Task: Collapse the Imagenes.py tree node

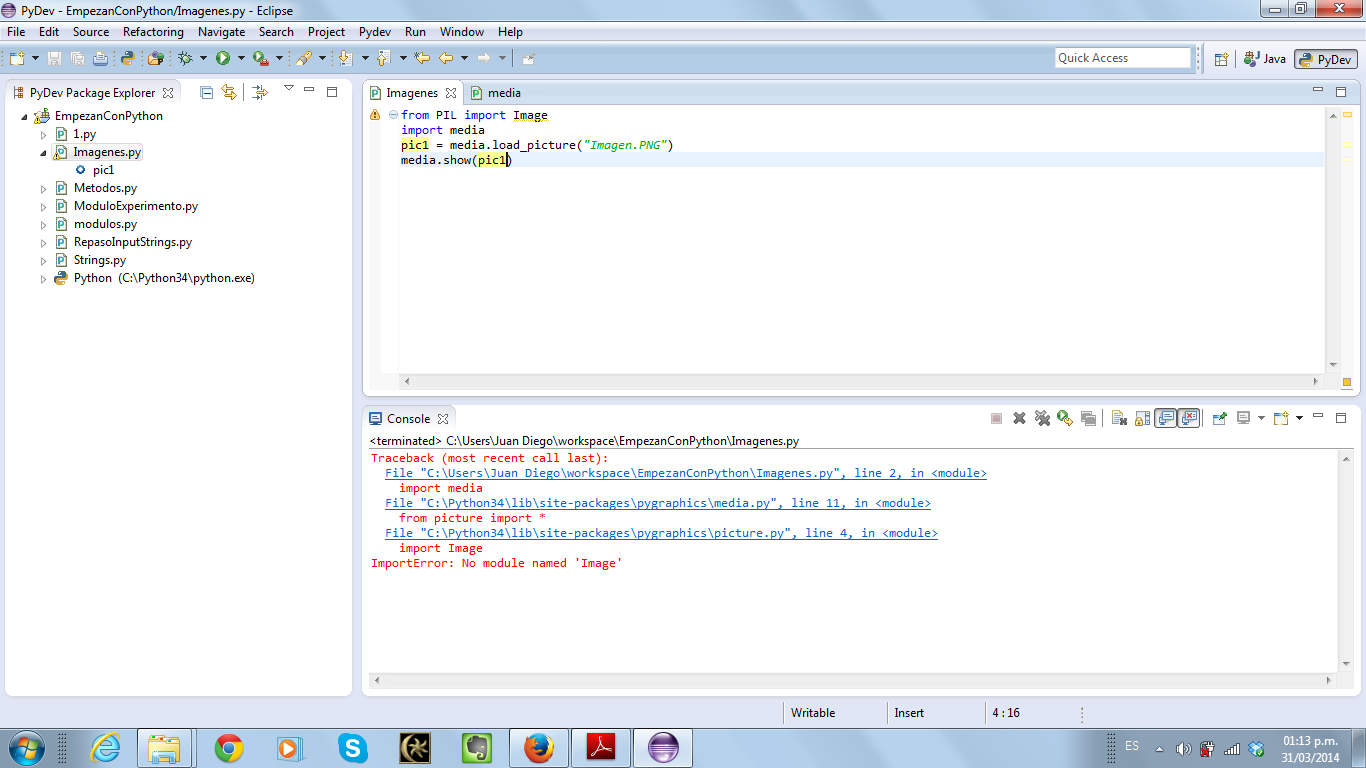Action: point(44,153)
